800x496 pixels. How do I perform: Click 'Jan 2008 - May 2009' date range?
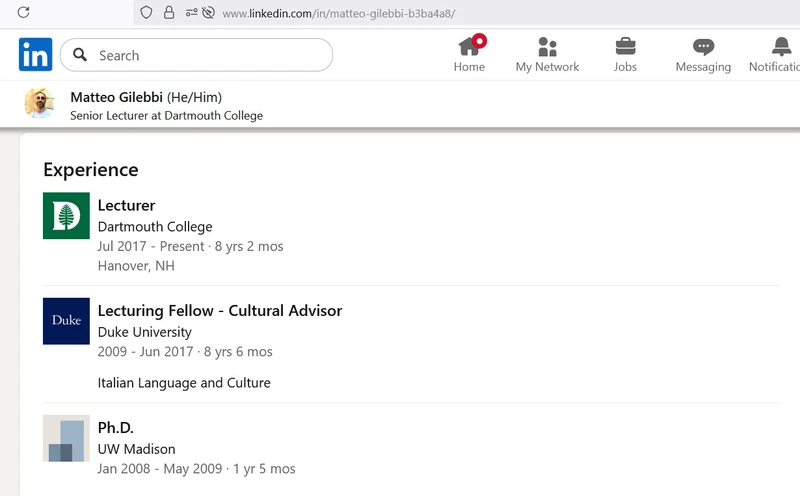pyautogui.click(x=160, y=468)
